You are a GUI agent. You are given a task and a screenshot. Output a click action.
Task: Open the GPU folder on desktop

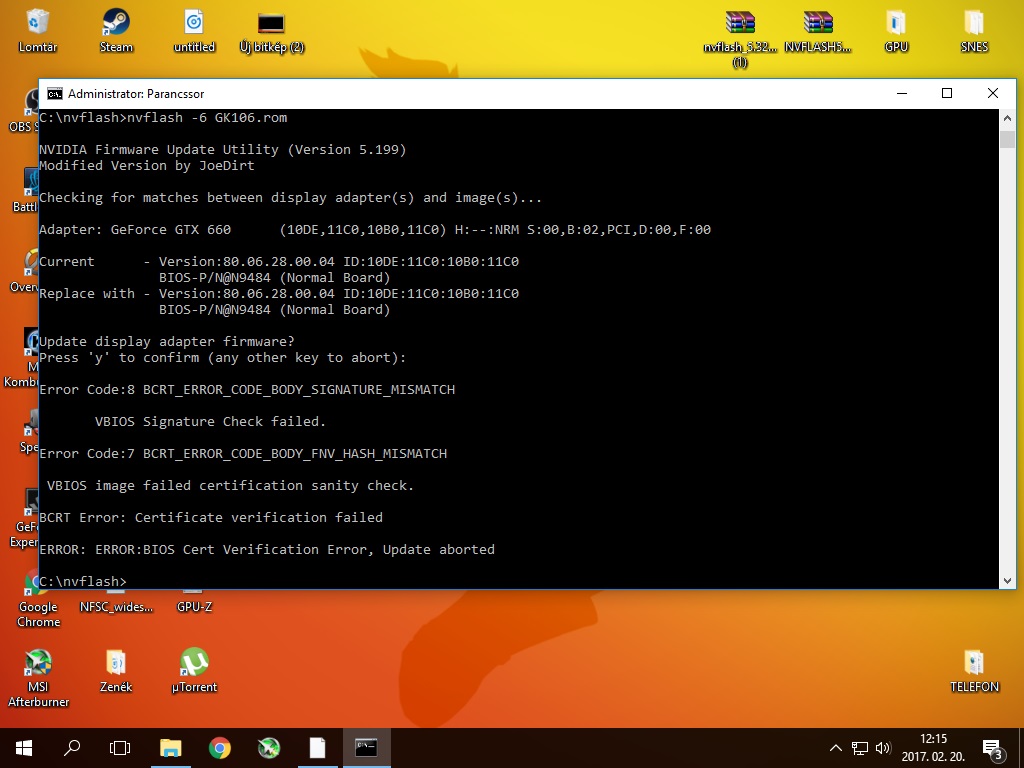tap(896, 30)
